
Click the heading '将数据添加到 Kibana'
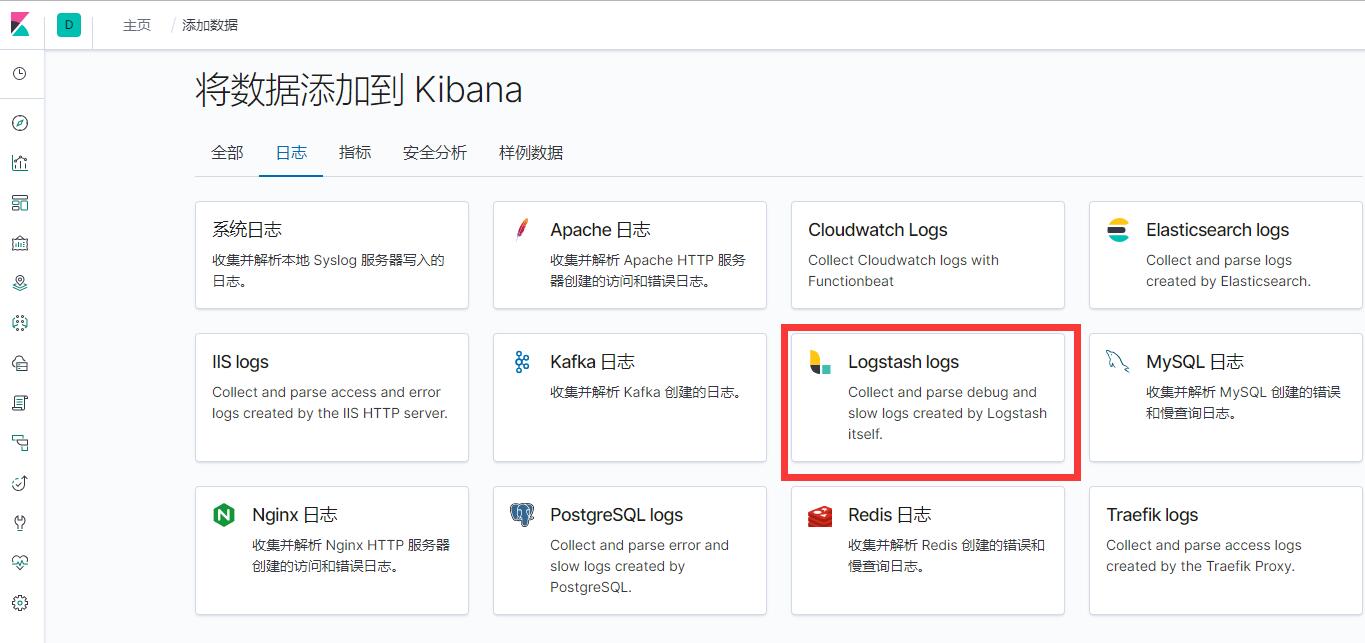pos(359,91)
